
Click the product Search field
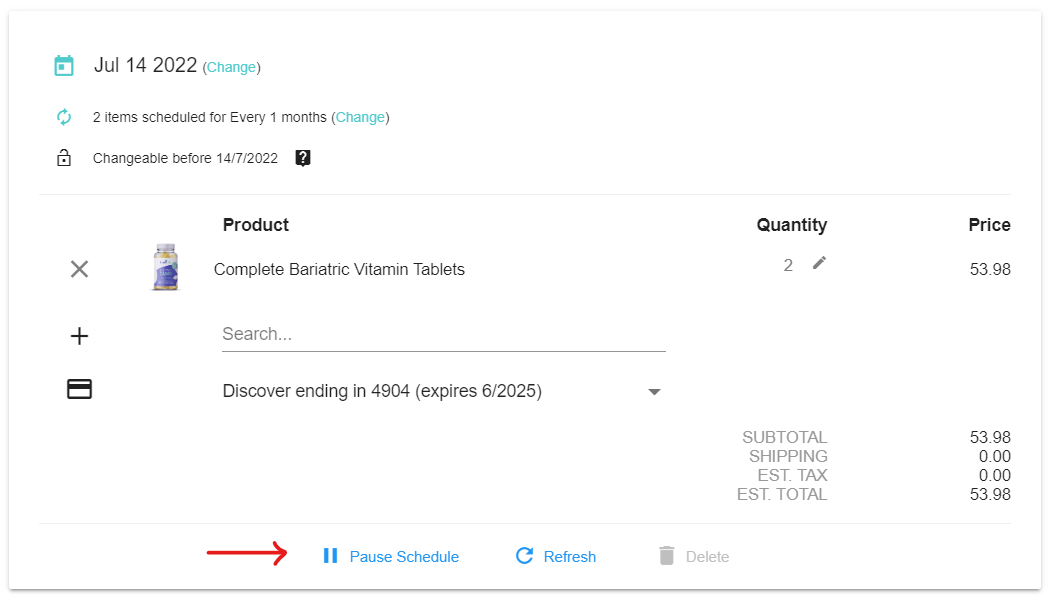click(443, 334)
